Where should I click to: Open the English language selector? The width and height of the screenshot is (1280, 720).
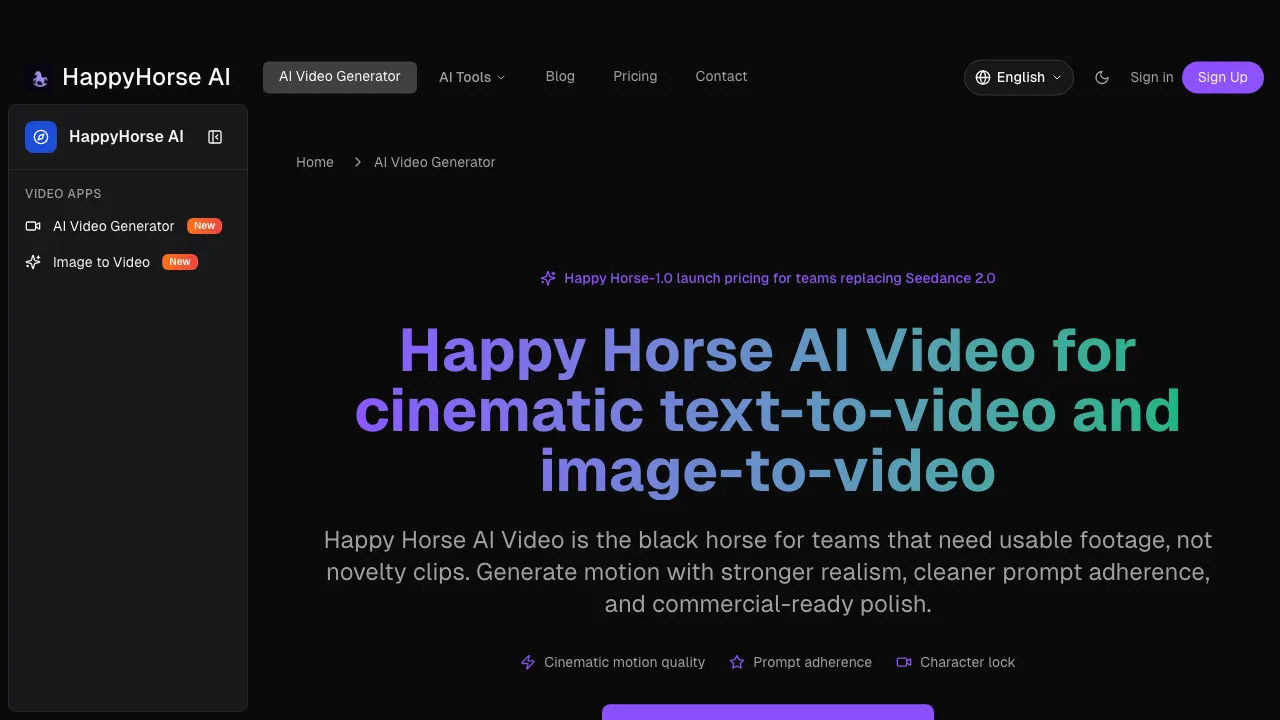pyautogui.click(x=1018, y=77)
